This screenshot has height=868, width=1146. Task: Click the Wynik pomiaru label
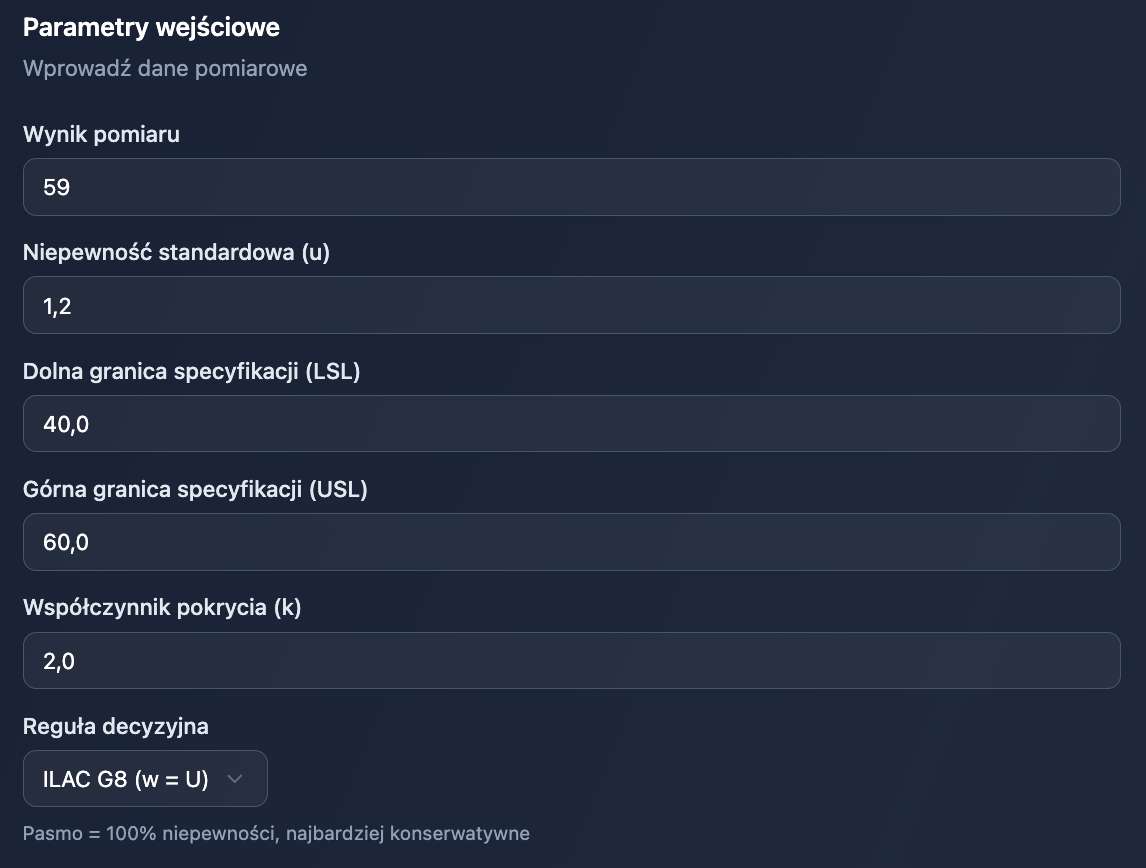click(x=101, y=134)
